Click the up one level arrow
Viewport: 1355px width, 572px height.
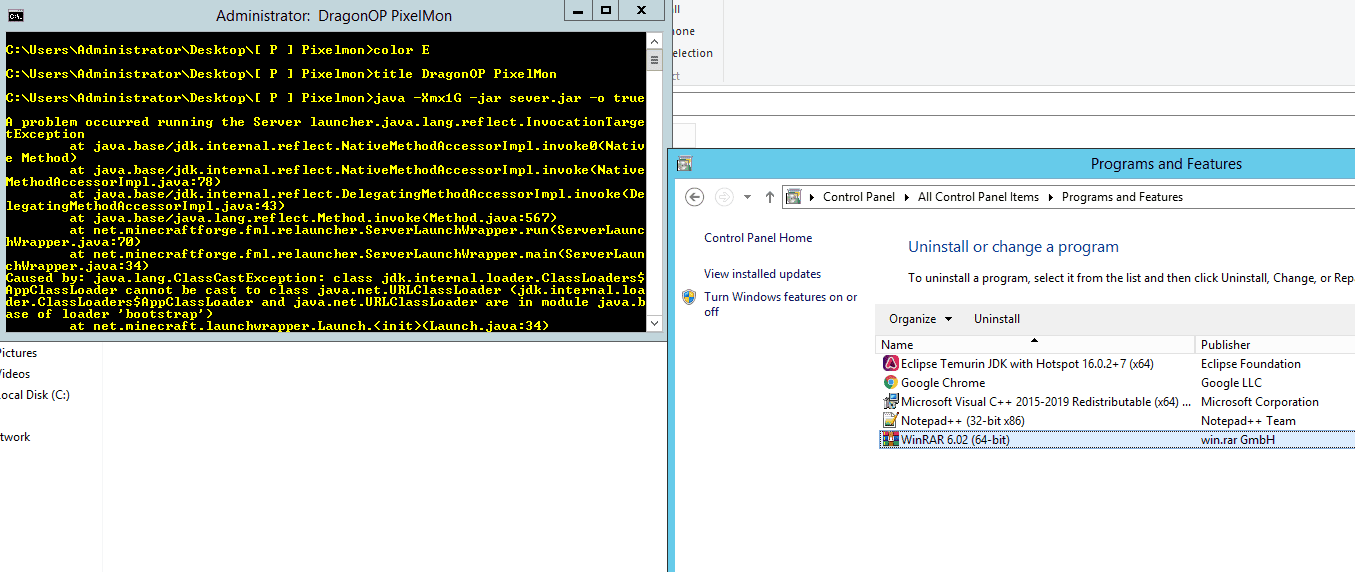(769, 197)
